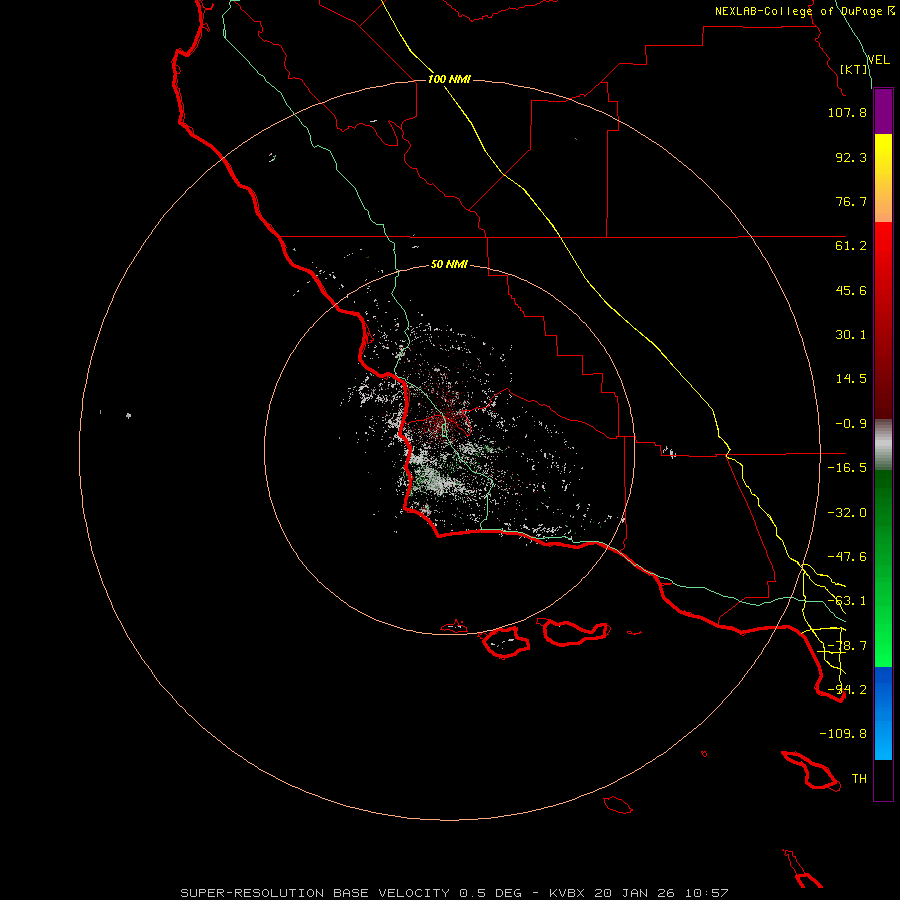Click the -16.5 legend value
The width and height of the screenshot is (900, 900).
click(847, 468)
